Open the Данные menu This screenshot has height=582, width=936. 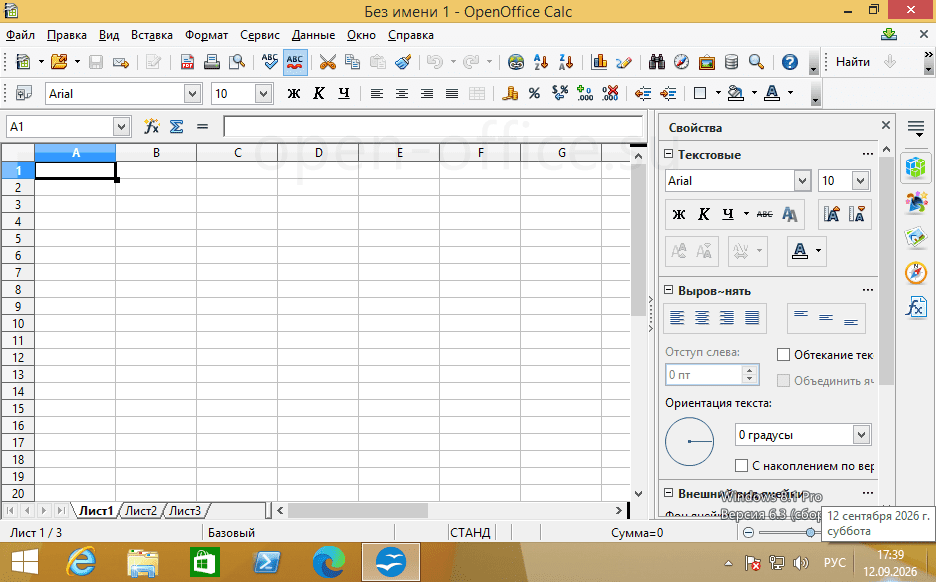point(313,35)
